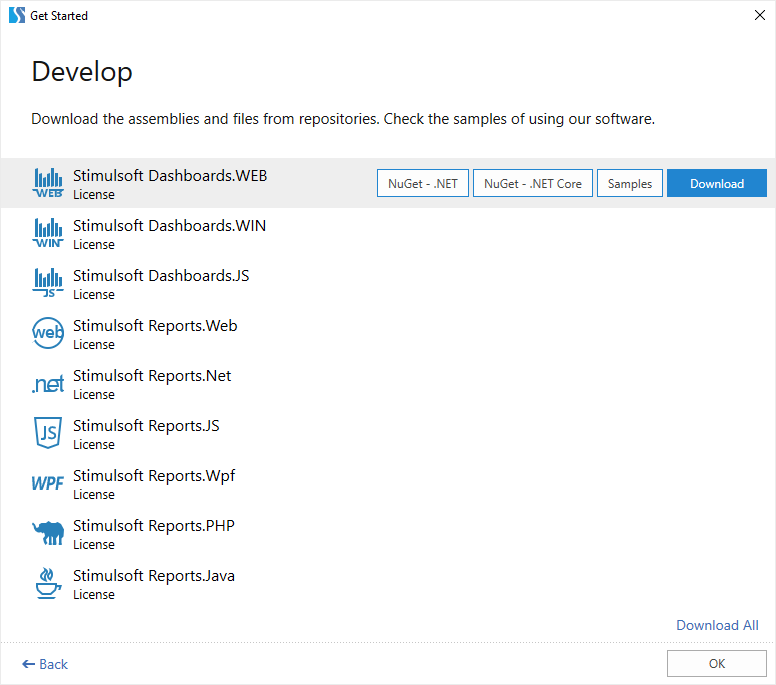Image resolution: width=776 pixels, height=685 pixels.
Task: Open License under Reports.Net
Action: (94, 394)
